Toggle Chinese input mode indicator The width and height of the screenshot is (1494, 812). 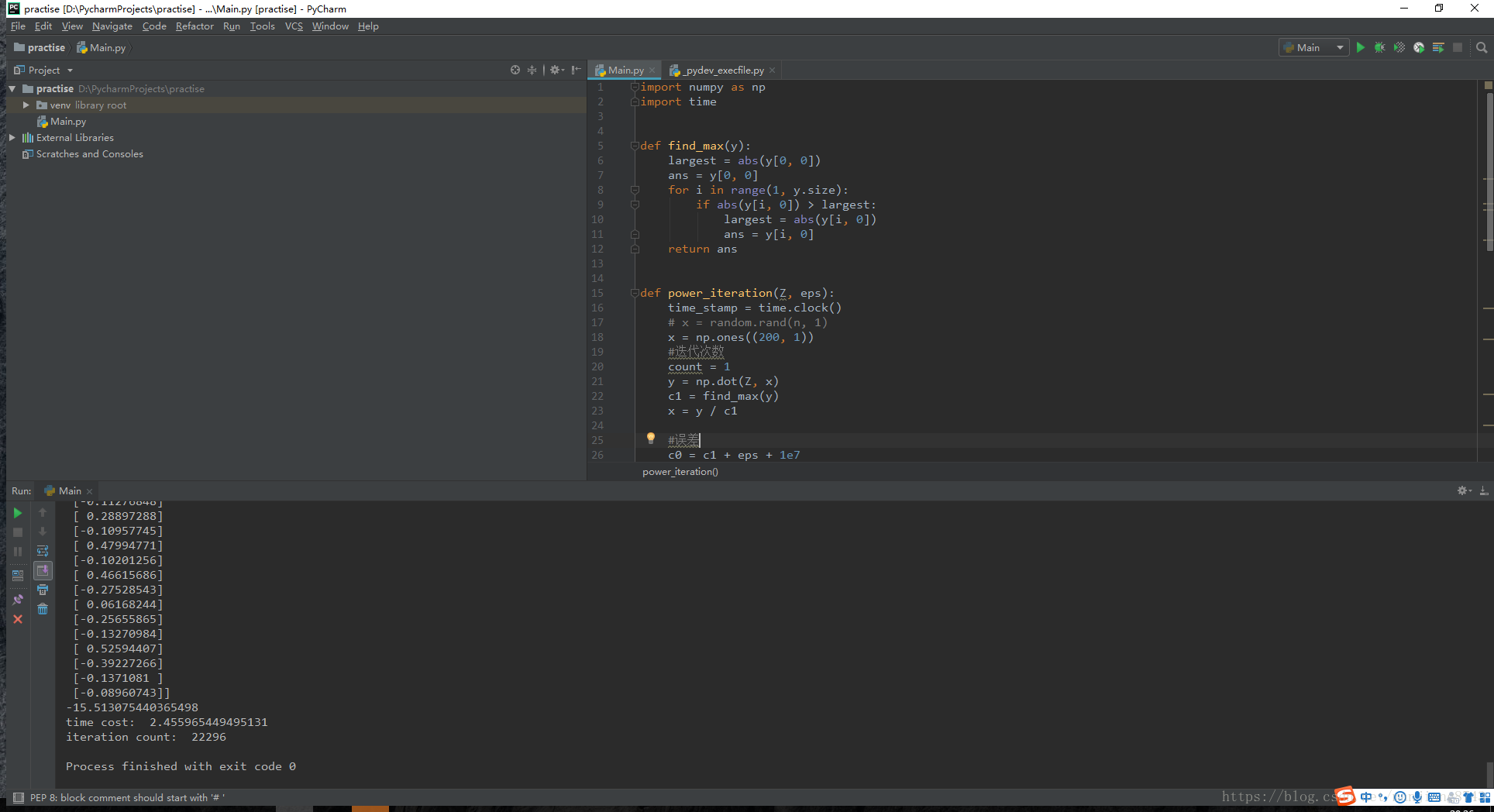point(1366,797)
